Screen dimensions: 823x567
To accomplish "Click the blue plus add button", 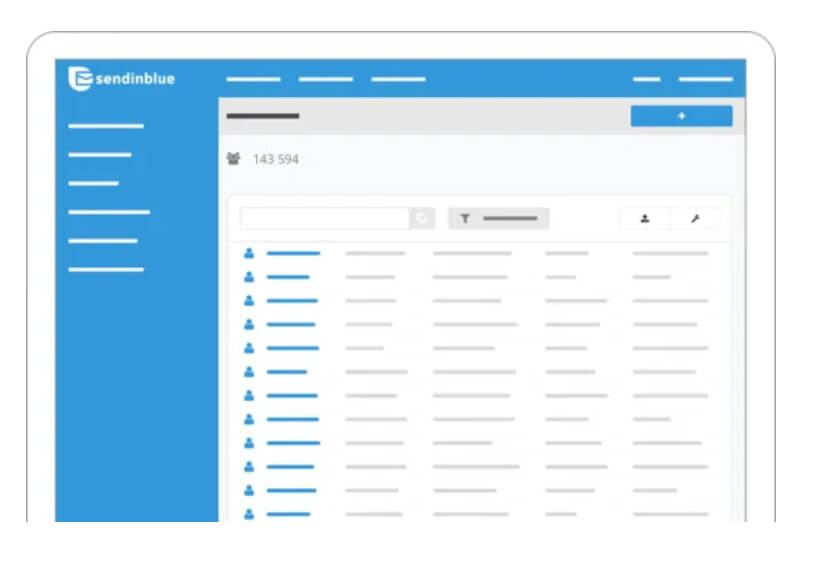I will point(681,116).
